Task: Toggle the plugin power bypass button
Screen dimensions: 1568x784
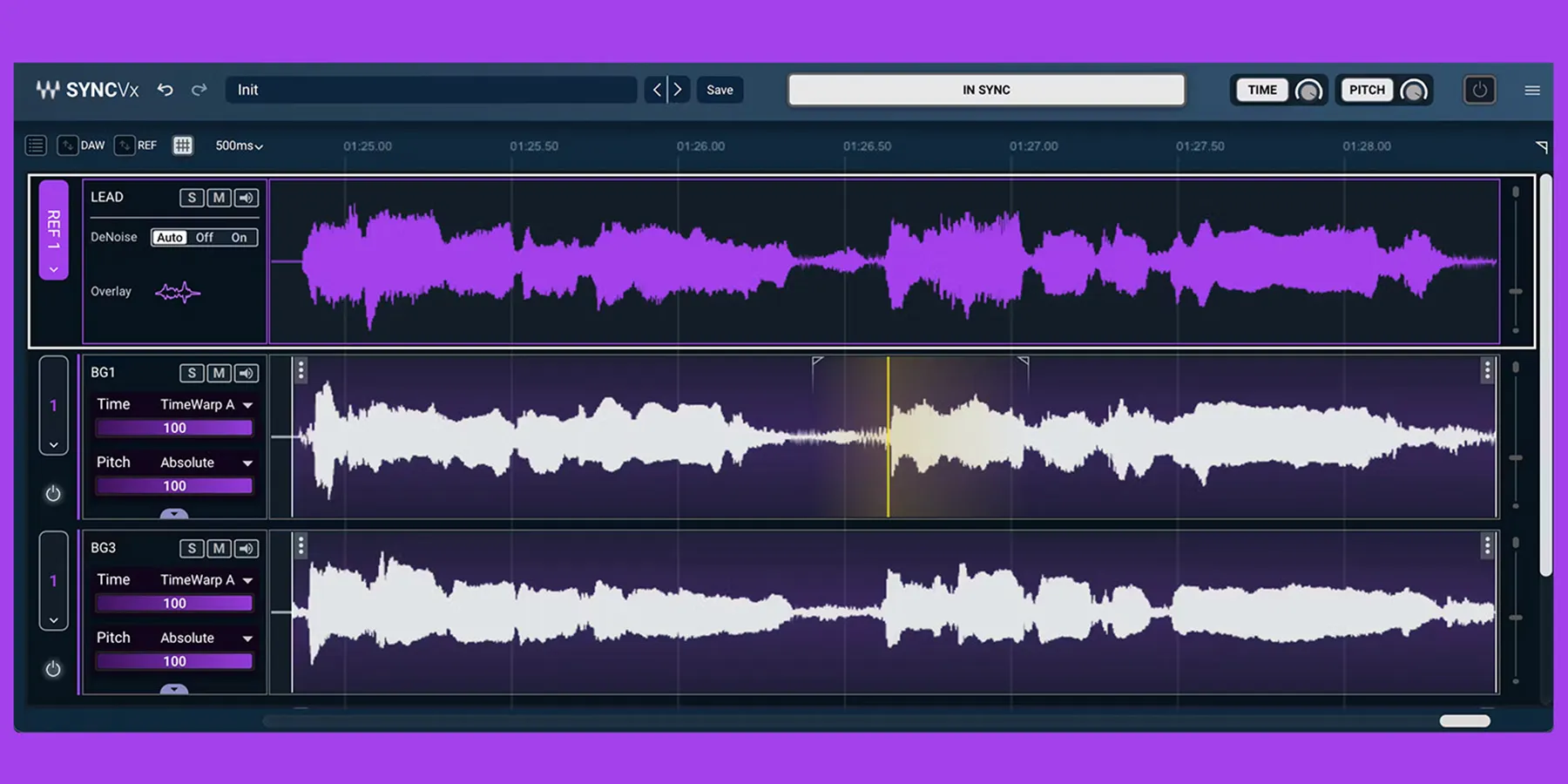Action: pyautogui.click(x=1479, y=90)
